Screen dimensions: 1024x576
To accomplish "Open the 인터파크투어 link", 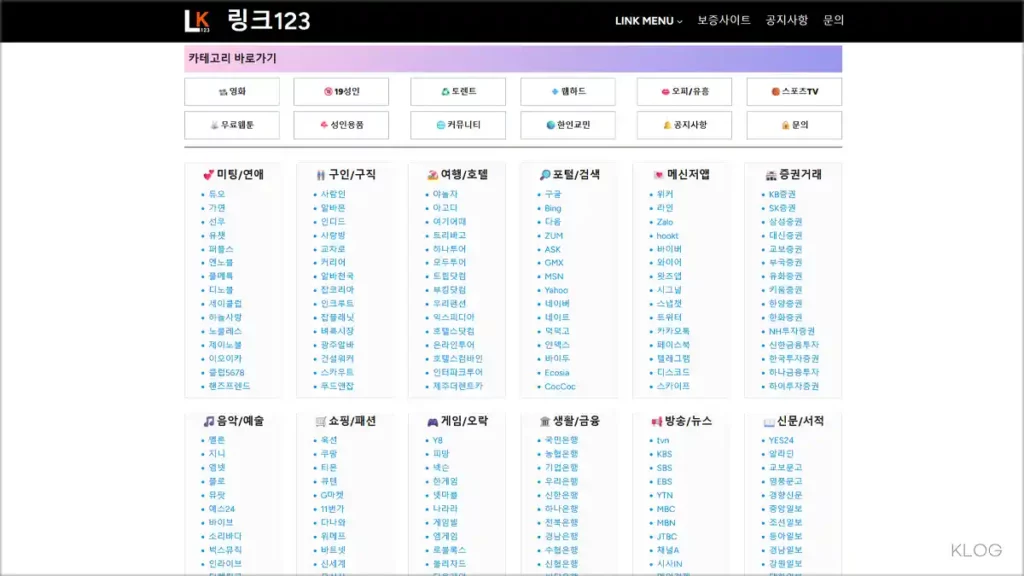I will click(457, 372).
